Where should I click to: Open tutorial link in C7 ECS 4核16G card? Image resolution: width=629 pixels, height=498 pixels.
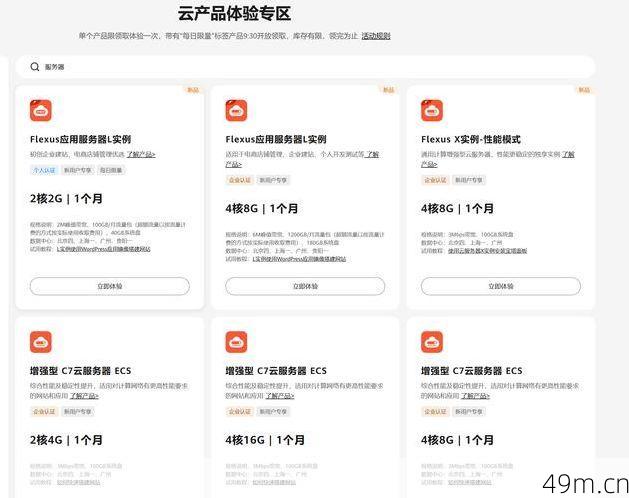274,482
